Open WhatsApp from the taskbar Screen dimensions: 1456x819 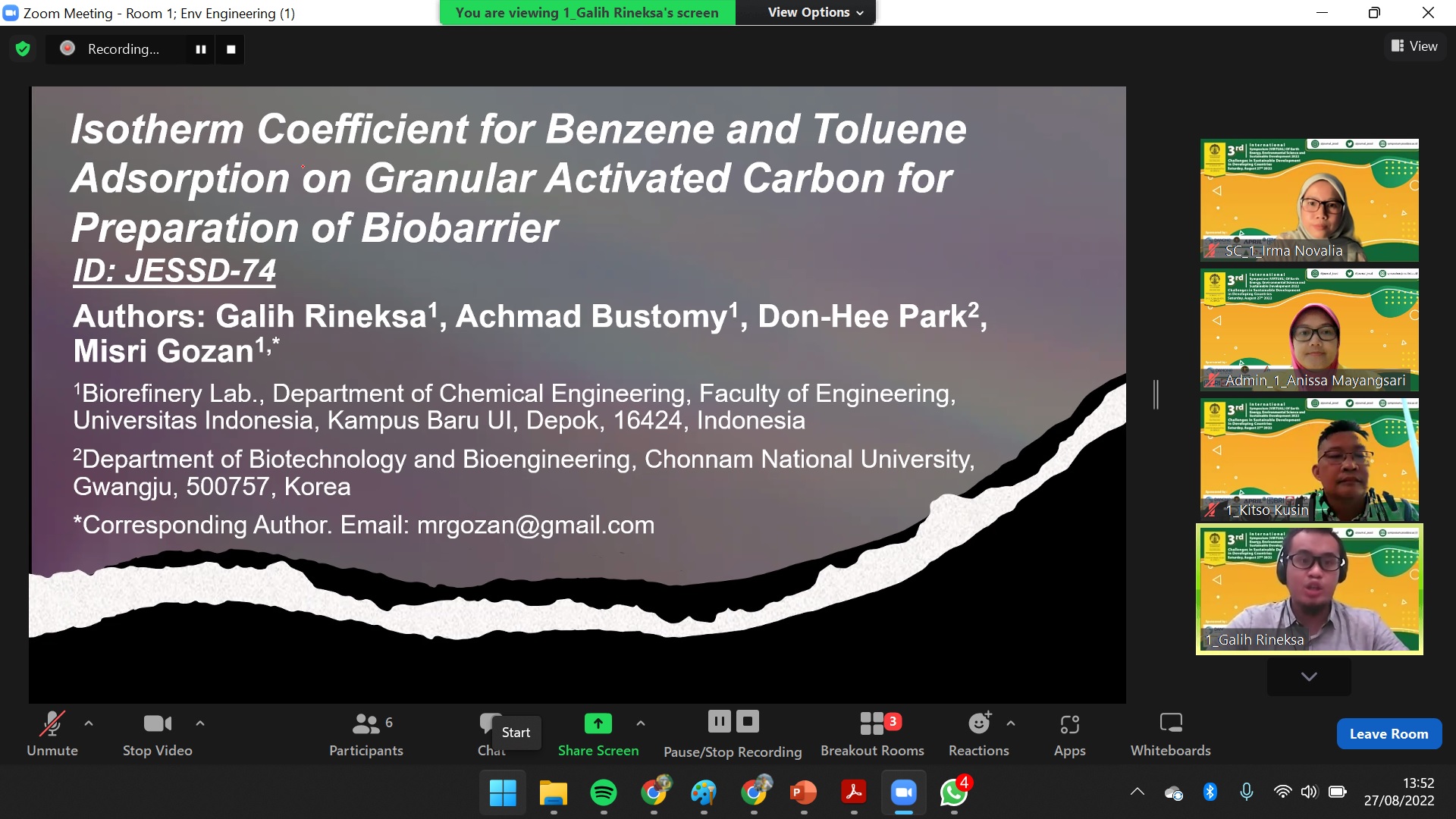(x=954, y=793)
